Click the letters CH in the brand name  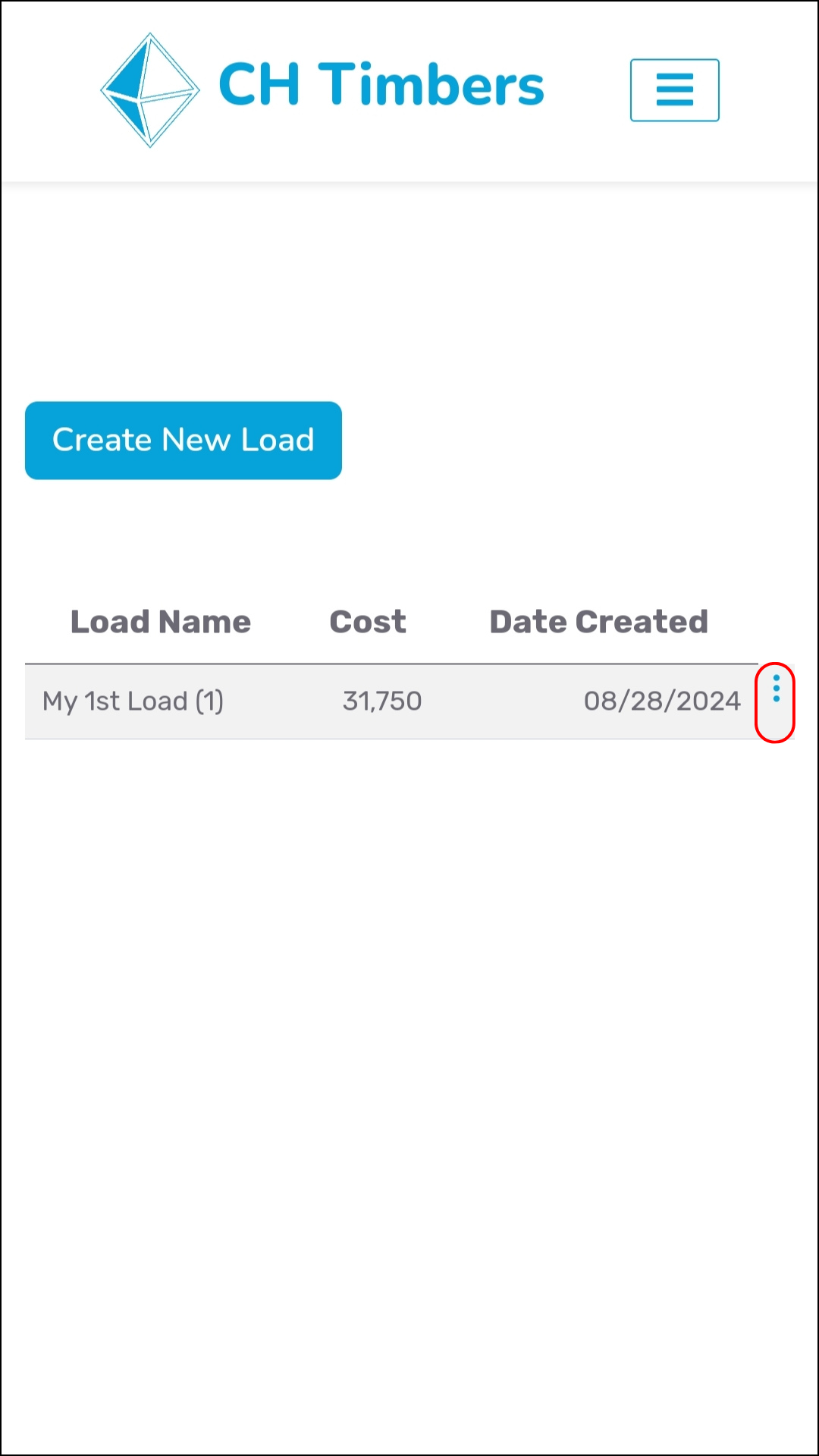(x=259, y=84)
